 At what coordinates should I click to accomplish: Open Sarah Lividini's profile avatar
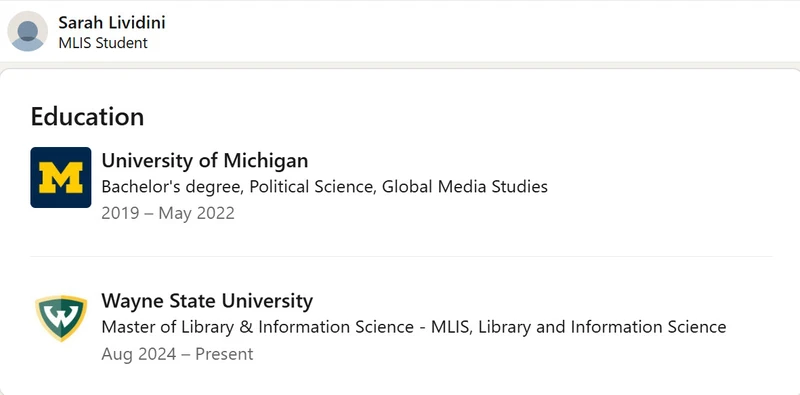pos(28,31)
